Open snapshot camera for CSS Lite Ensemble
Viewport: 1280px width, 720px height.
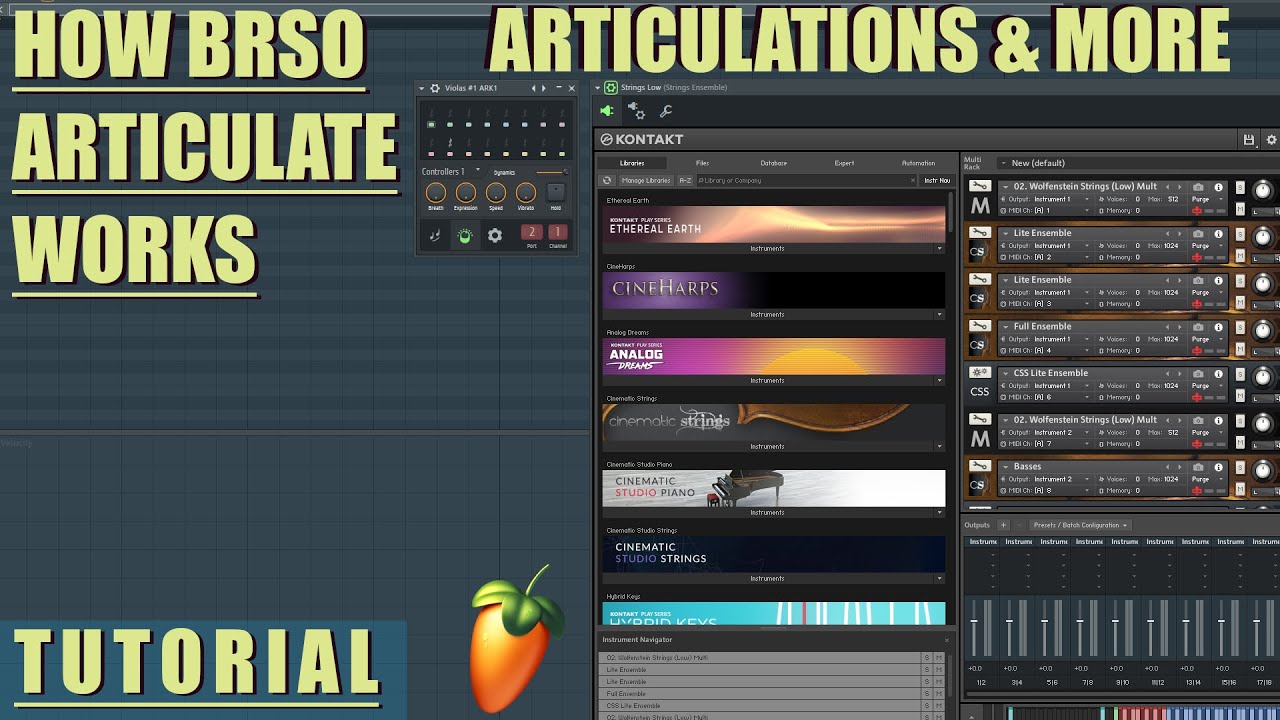[1198, 374]
